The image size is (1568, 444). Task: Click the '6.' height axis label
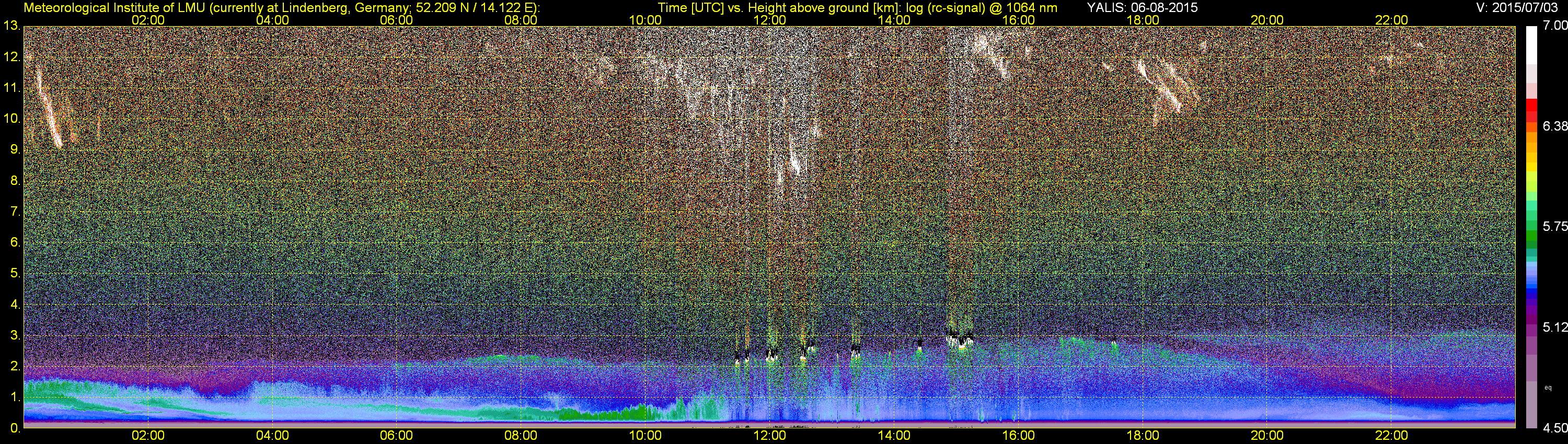(x=15, y=243)
